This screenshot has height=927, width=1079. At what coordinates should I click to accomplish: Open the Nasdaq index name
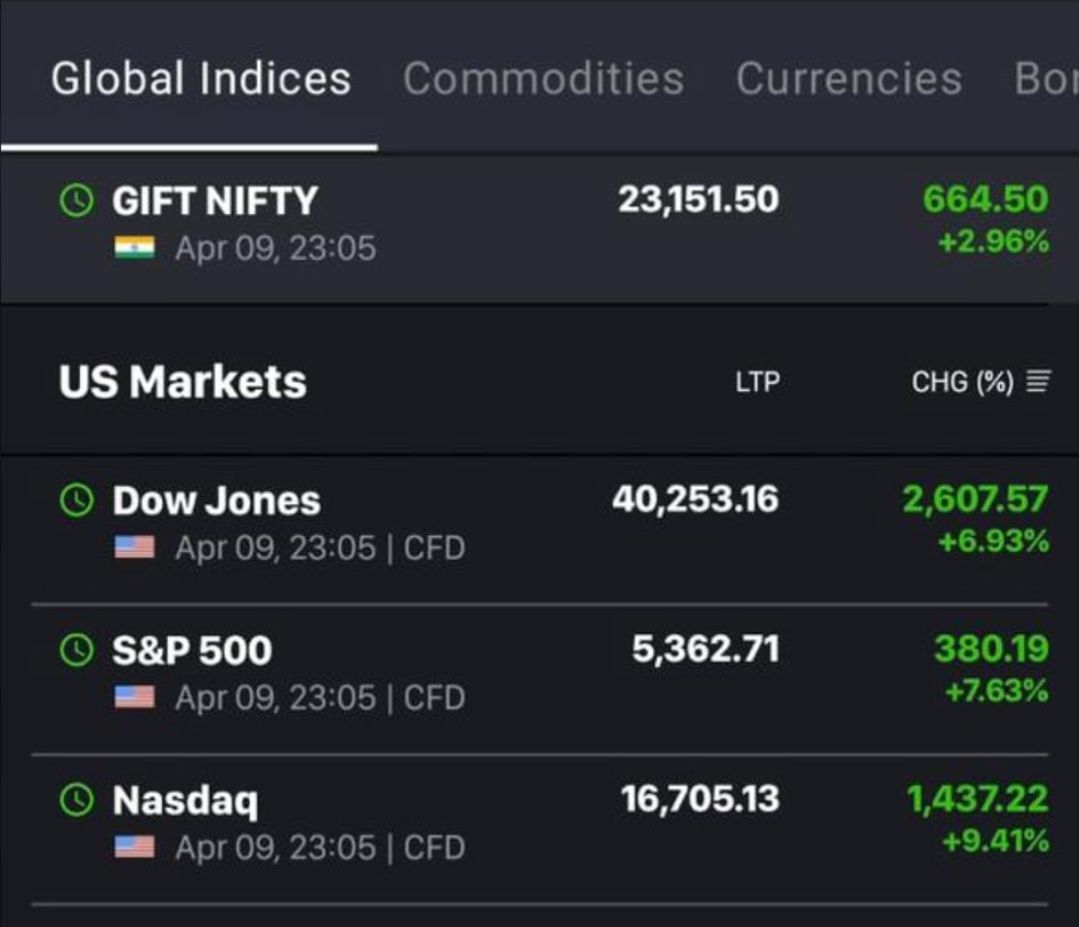(x=185, y=800)
